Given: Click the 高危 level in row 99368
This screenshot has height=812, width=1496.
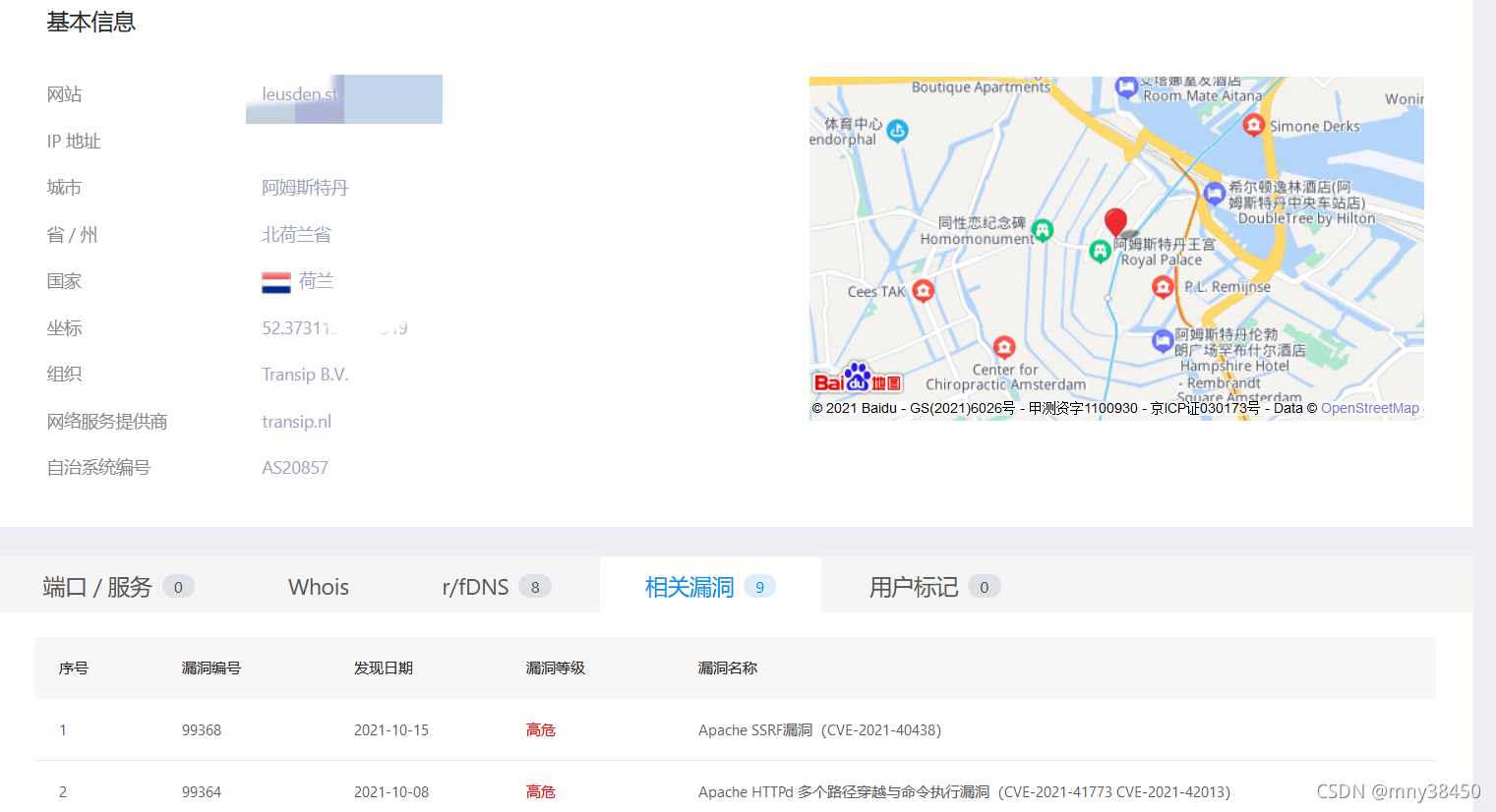Looking at the screenshot, I should (x=541, y=730).
